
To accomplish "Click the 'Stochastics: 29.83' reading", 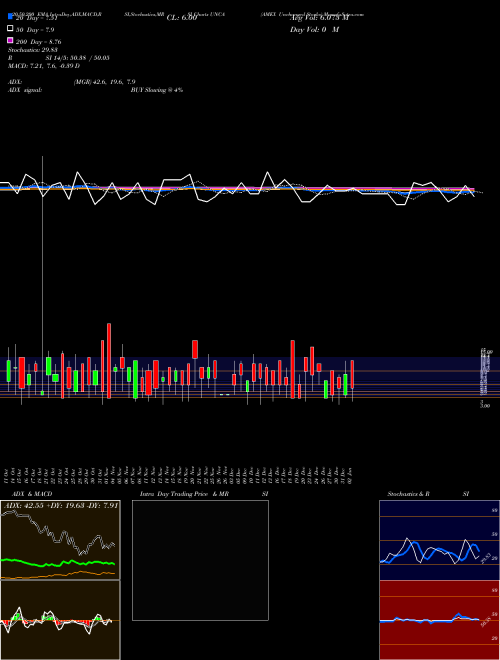I will (x=33, y=50).
